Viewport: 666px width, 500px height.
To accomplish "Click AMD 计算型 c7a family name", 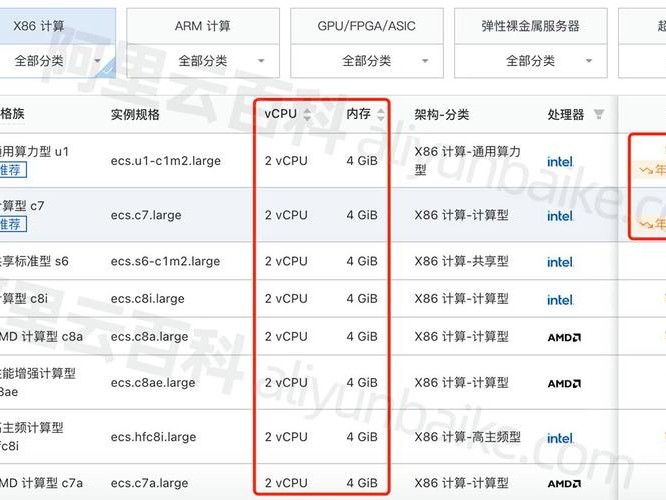I will tap(41, 483).
